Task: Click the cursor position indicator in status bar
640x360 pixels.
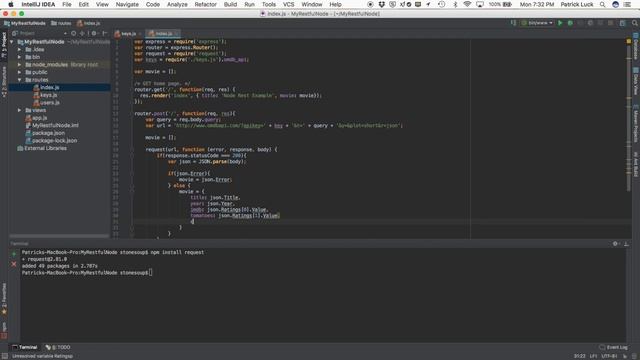Action: click(580, 356)
